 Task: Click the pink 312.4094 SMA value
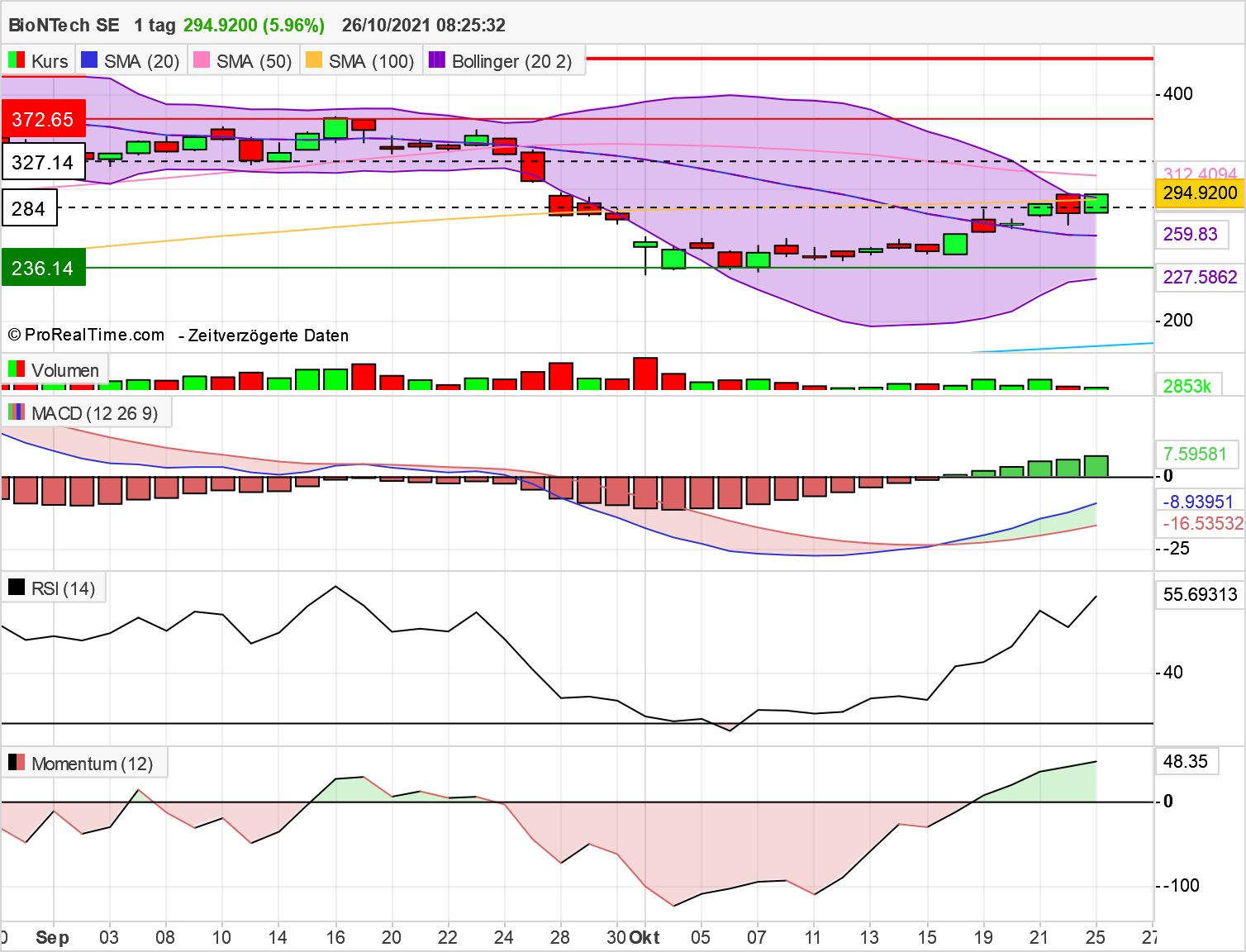(1200, 173)
